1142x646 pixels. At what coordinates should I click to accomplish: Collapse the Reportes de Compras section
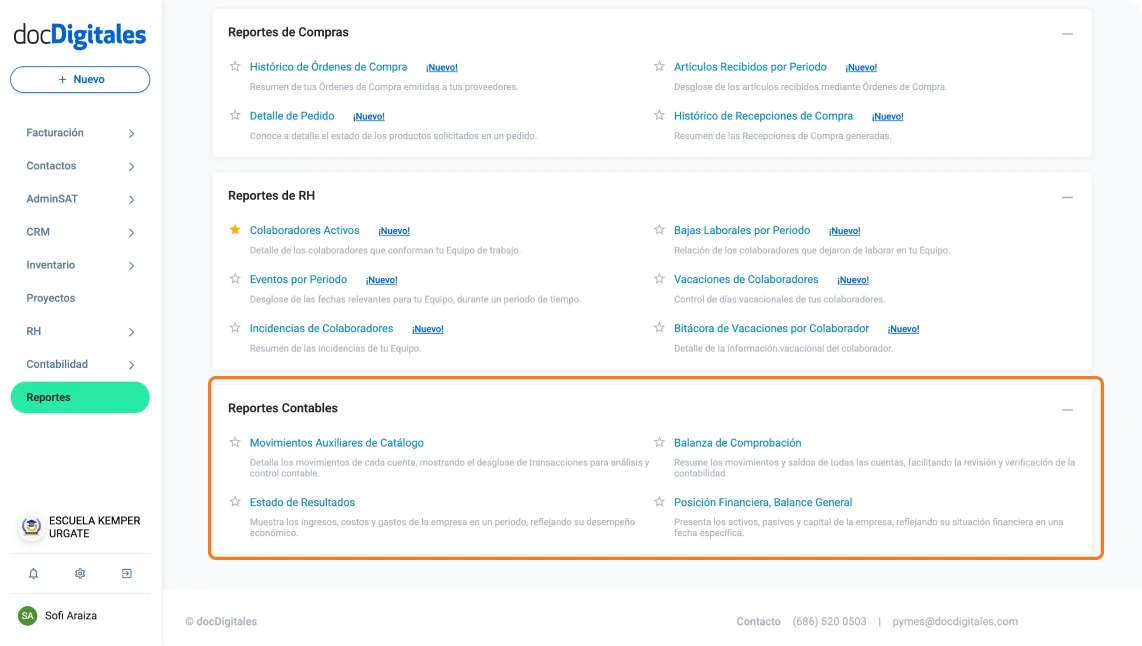1067,32
